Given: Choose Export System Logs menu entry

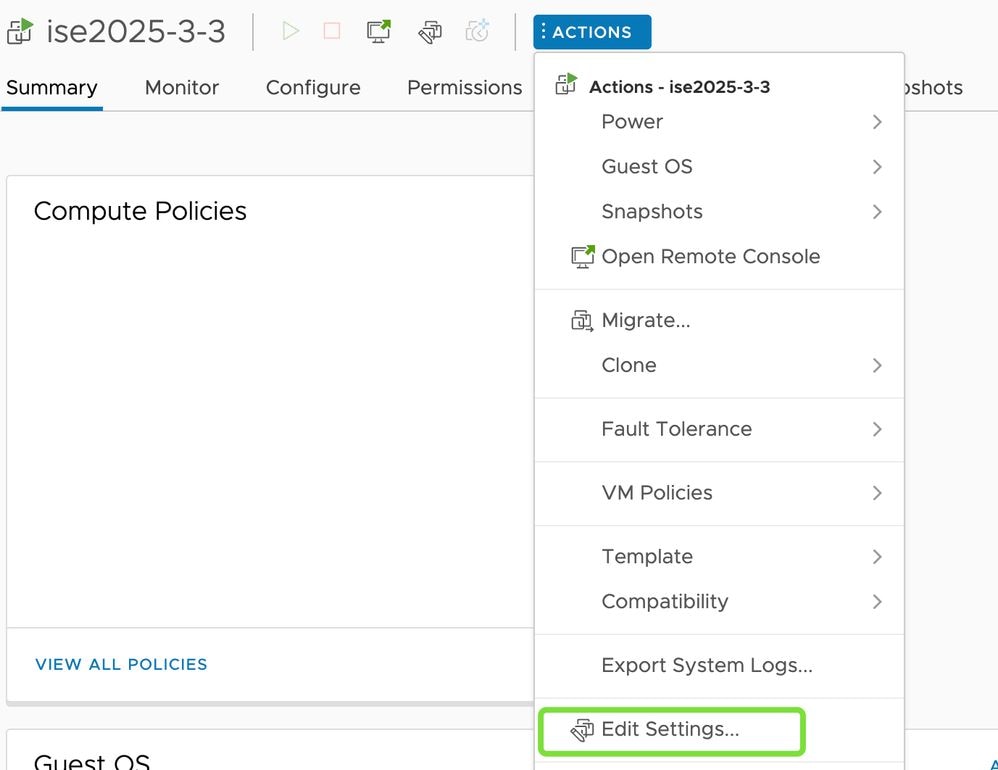Looking at the screenshot, I should pyautogui.click(x=706, y=666).
